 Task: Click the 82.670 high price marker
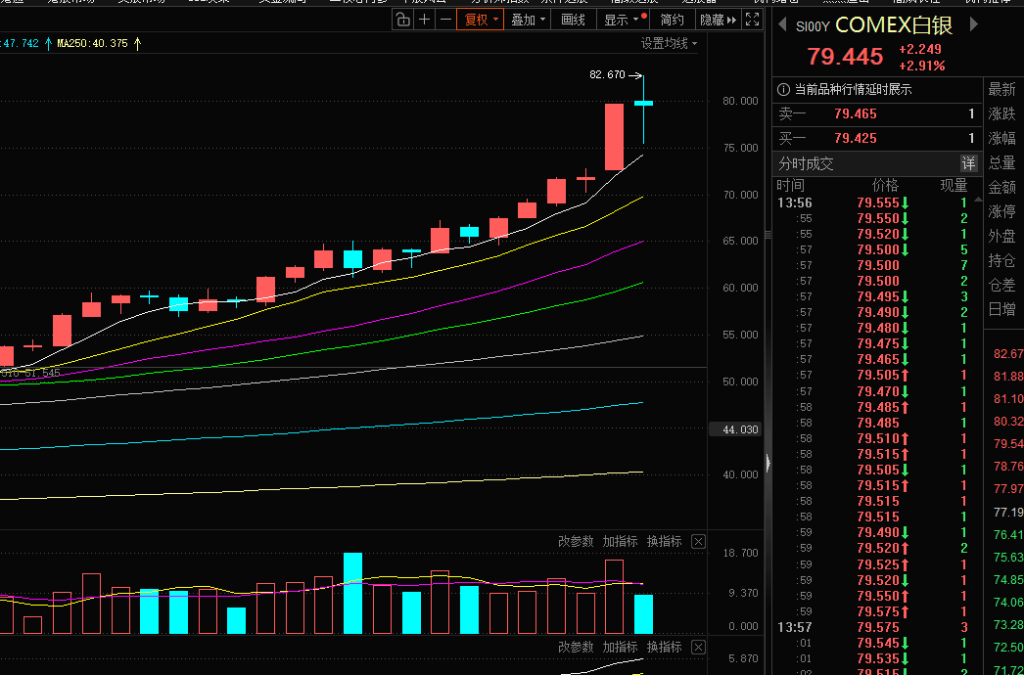click(607, 74)
